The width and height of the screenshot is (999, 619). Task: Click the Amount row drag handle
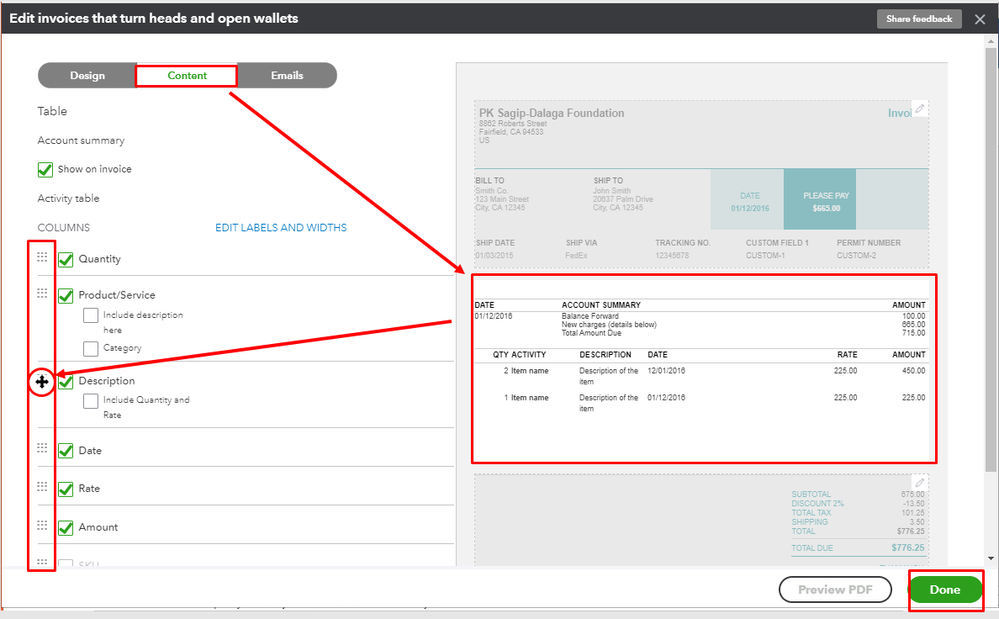(x=42, y=525)
